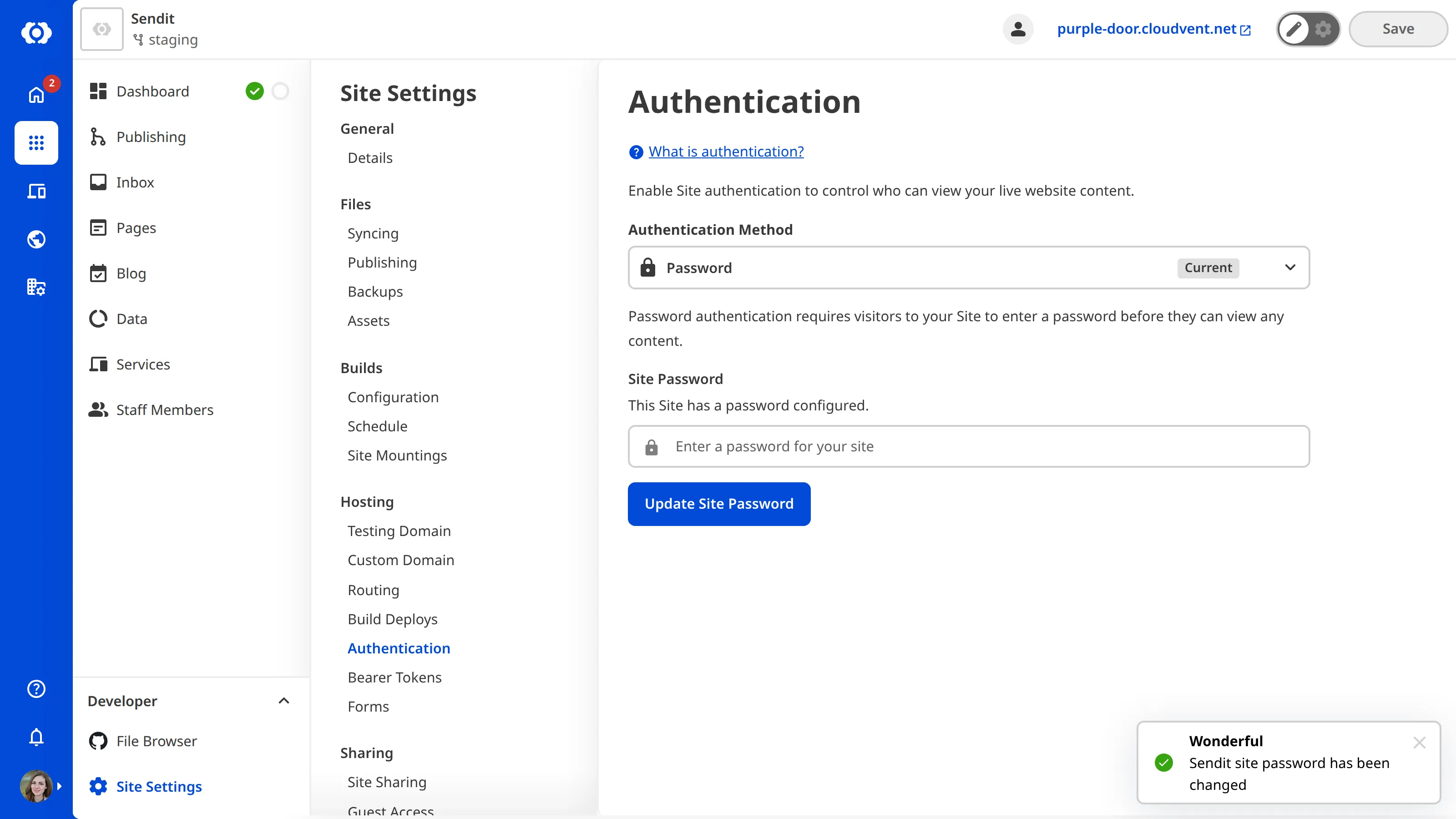Collapse the Developer section
The width and height of the screenshot is (1456, 819).
tap(284, 701)
